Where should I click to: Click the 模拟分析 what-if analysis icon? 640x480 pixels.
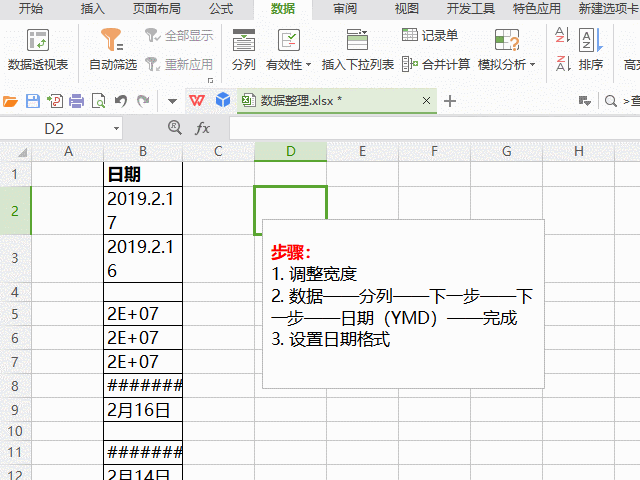[x=507, y=40]
